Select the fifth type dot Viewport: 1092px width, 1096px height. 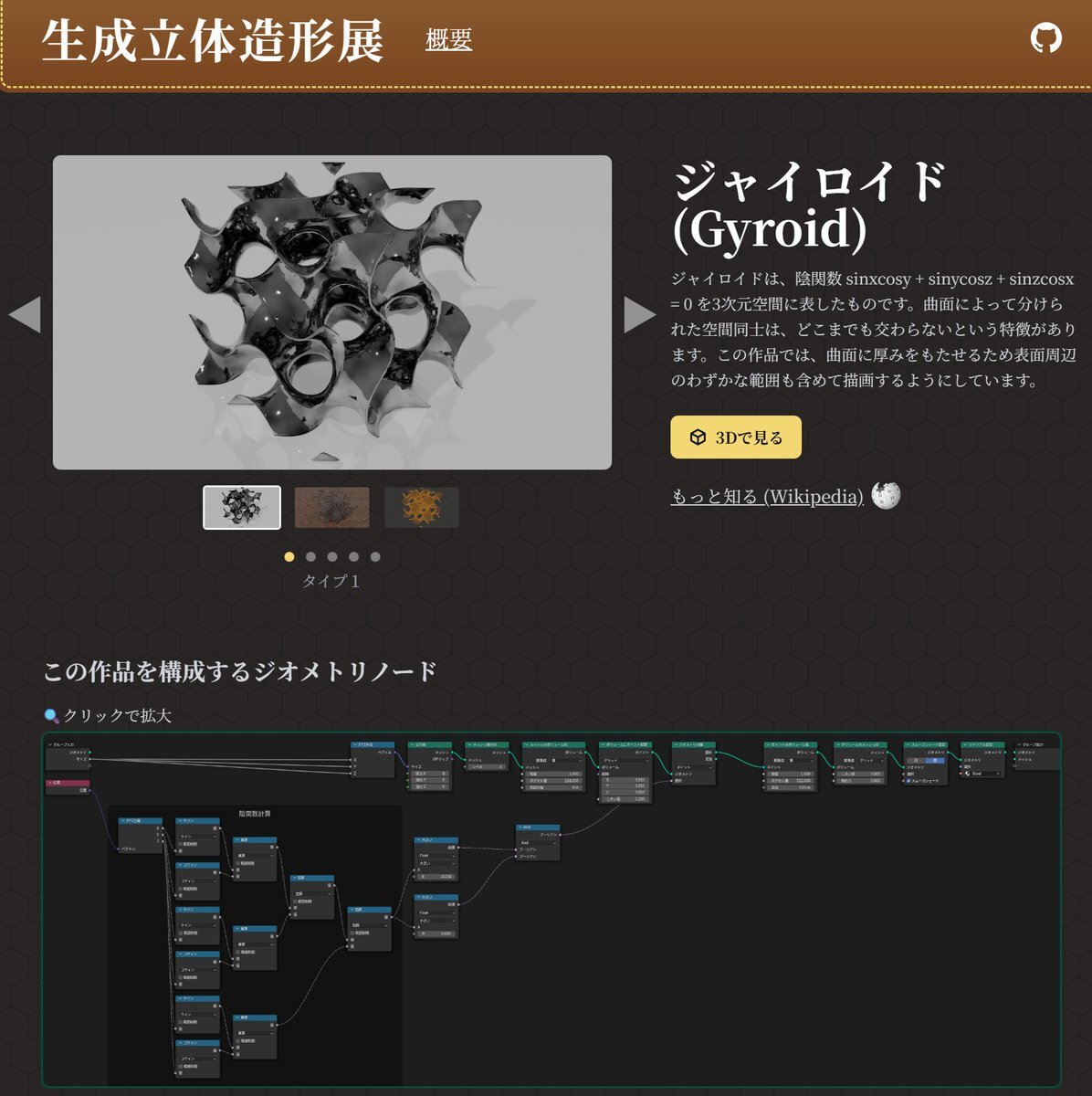click(375, 556)
